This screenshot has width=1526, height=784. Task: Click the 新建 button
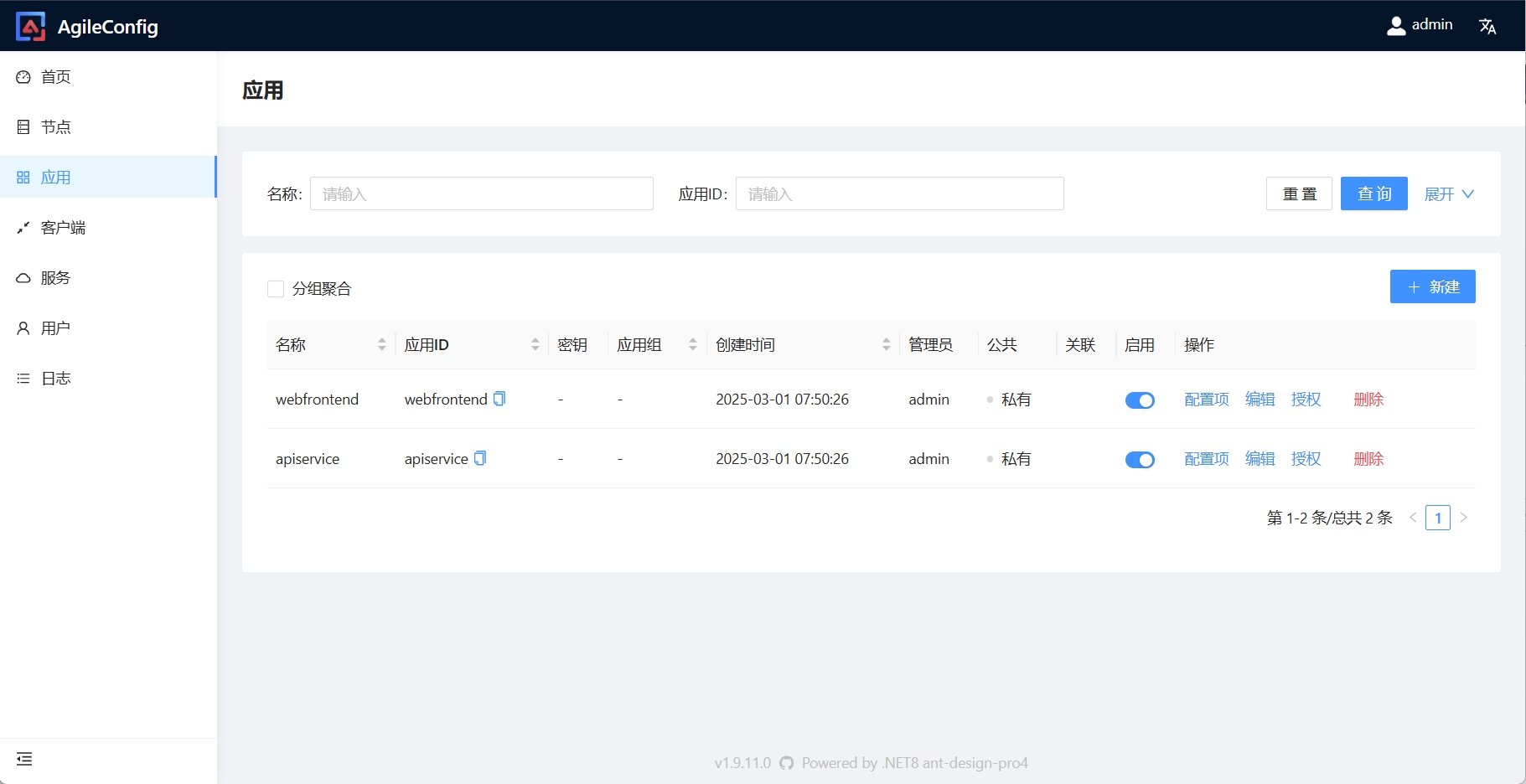click(1432, 286)
